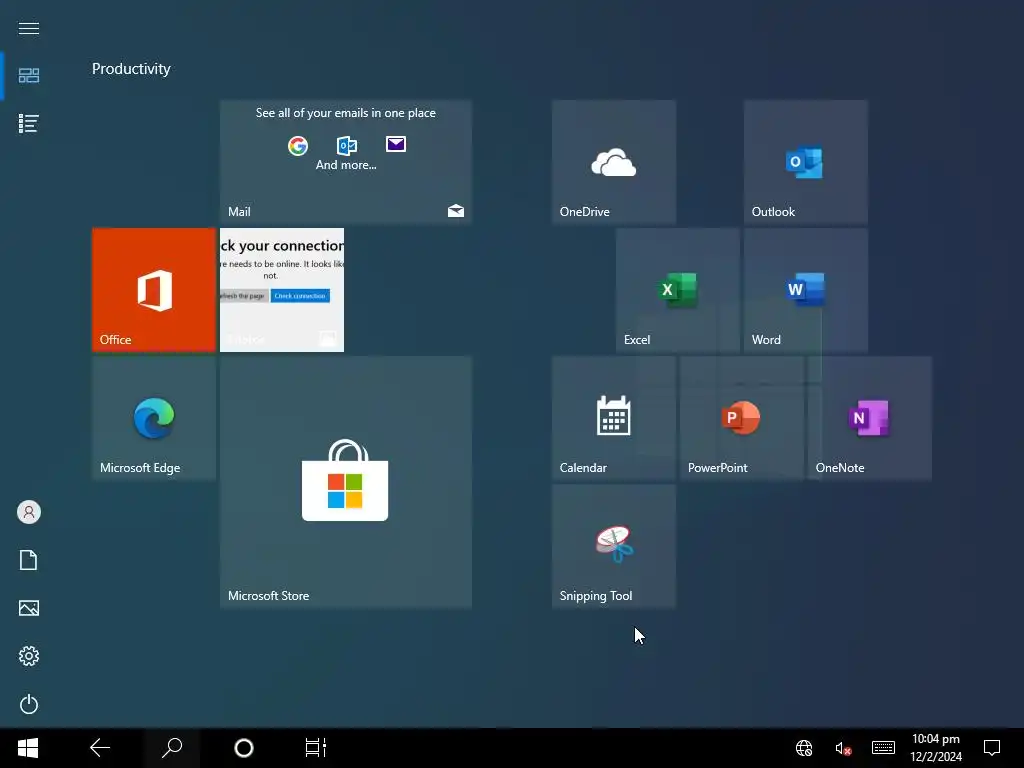The height and width of the screenshot is (768, 1024).
Task: Click the Windows Start button
Action: [x=28, y=748]
